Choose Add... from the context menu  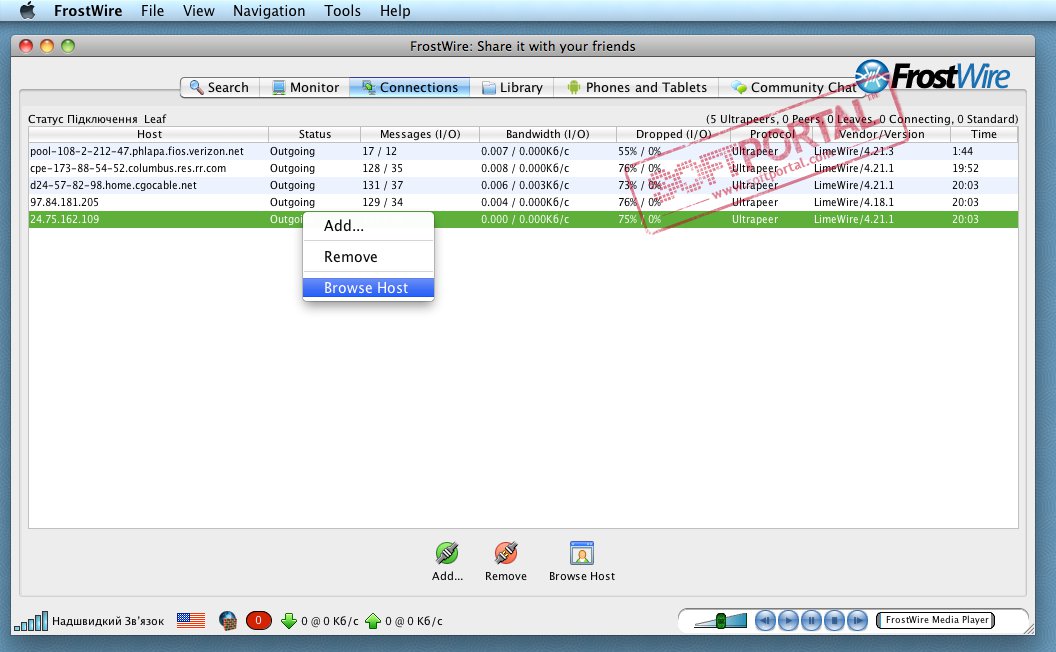pos(368,226)
